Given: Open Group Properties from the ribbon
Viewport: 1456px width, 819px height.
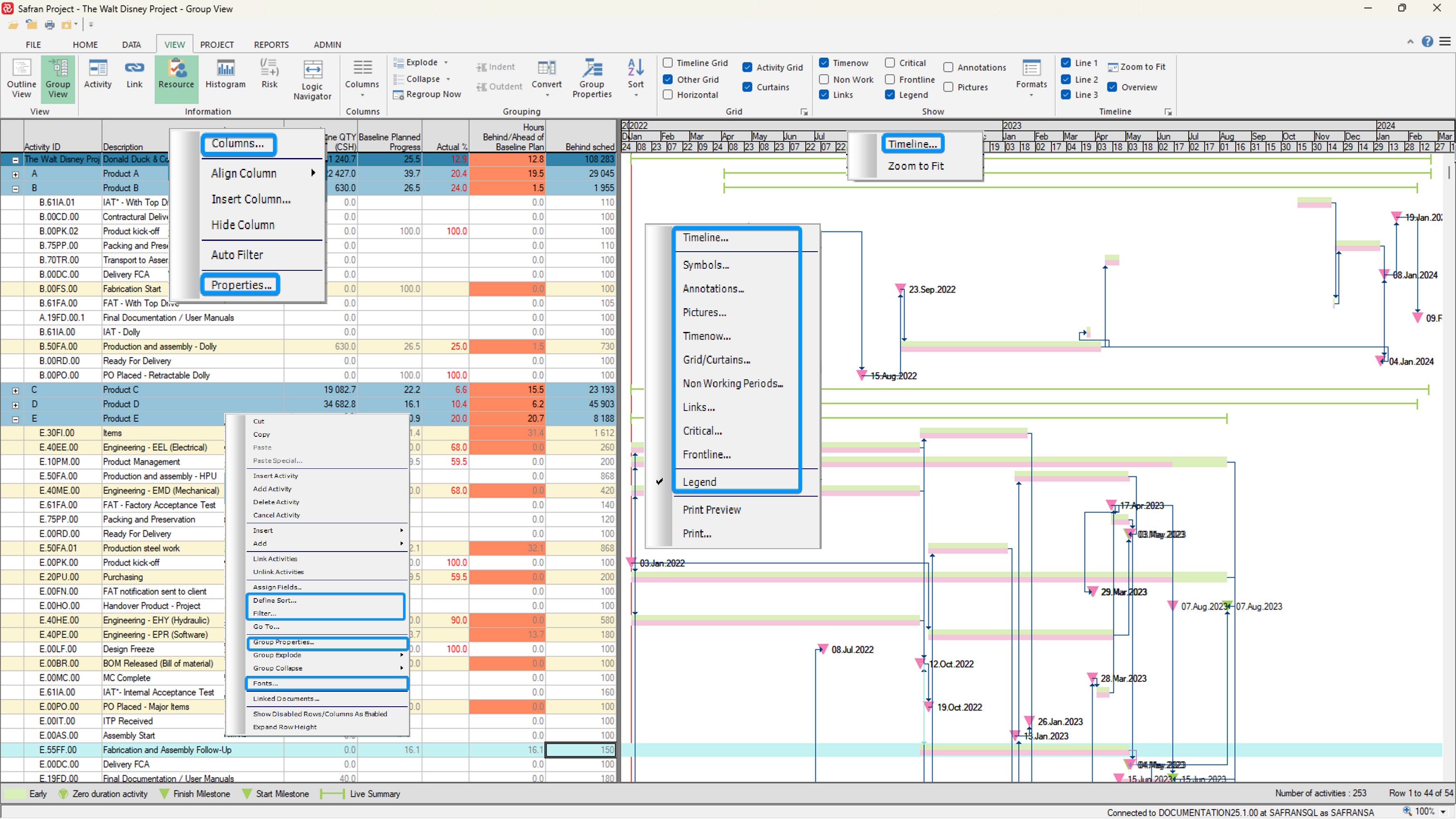Looking at the screenshot, I should tap(592, 79).
